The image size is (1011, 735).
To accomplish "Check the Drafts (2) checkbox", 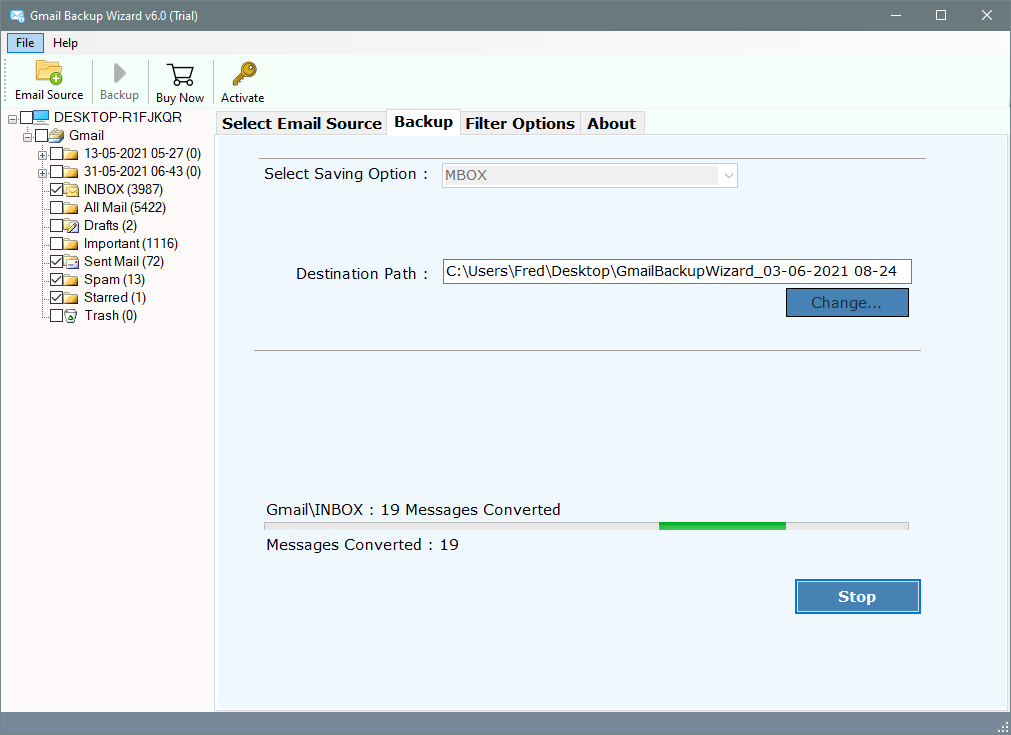I will (56, 226).
